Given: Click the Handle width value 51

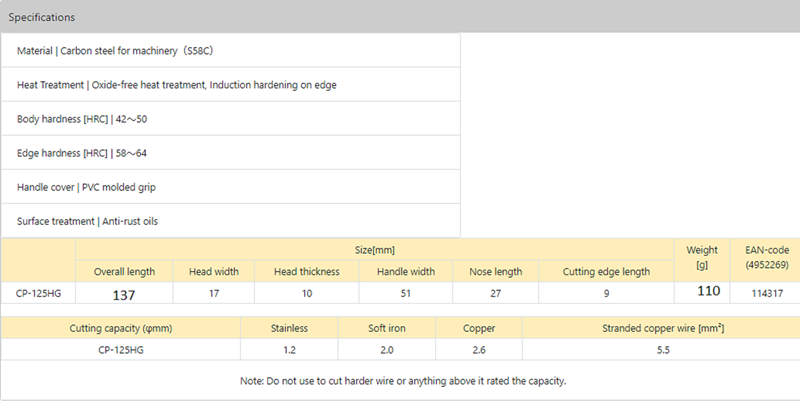Looking at the screenshot, I should click(x=404, y=294).
